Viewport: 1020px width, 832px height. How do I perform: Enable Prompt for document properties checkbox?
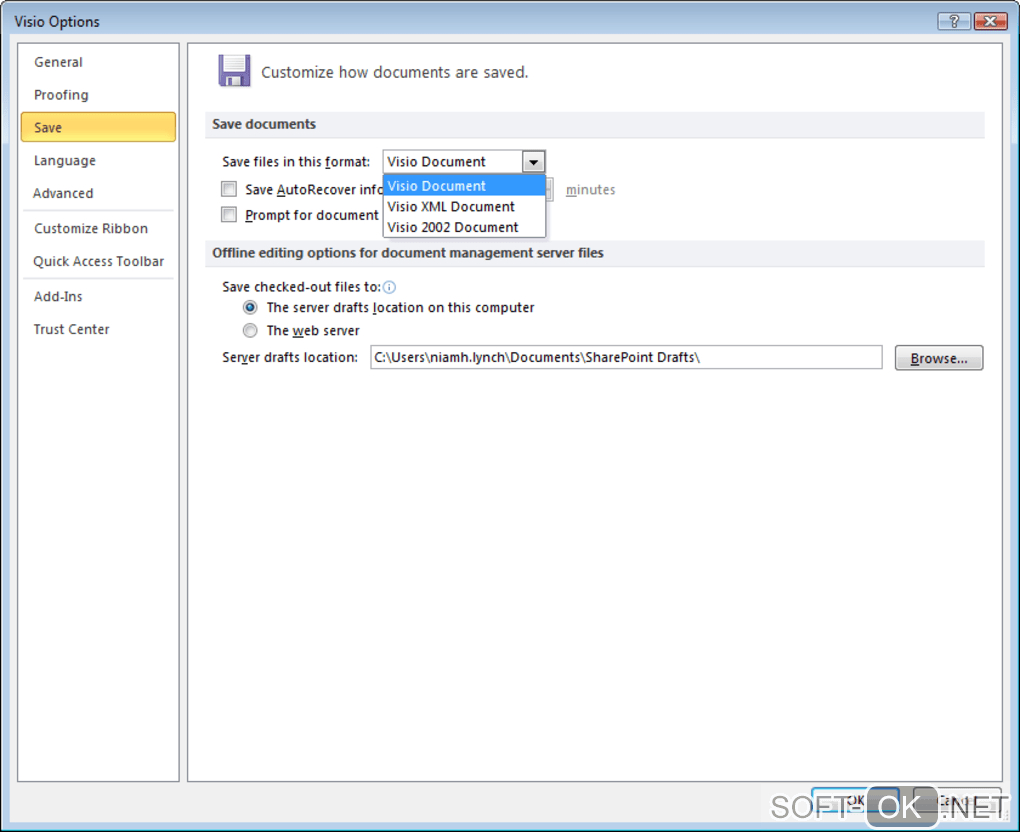click(229, 215)
